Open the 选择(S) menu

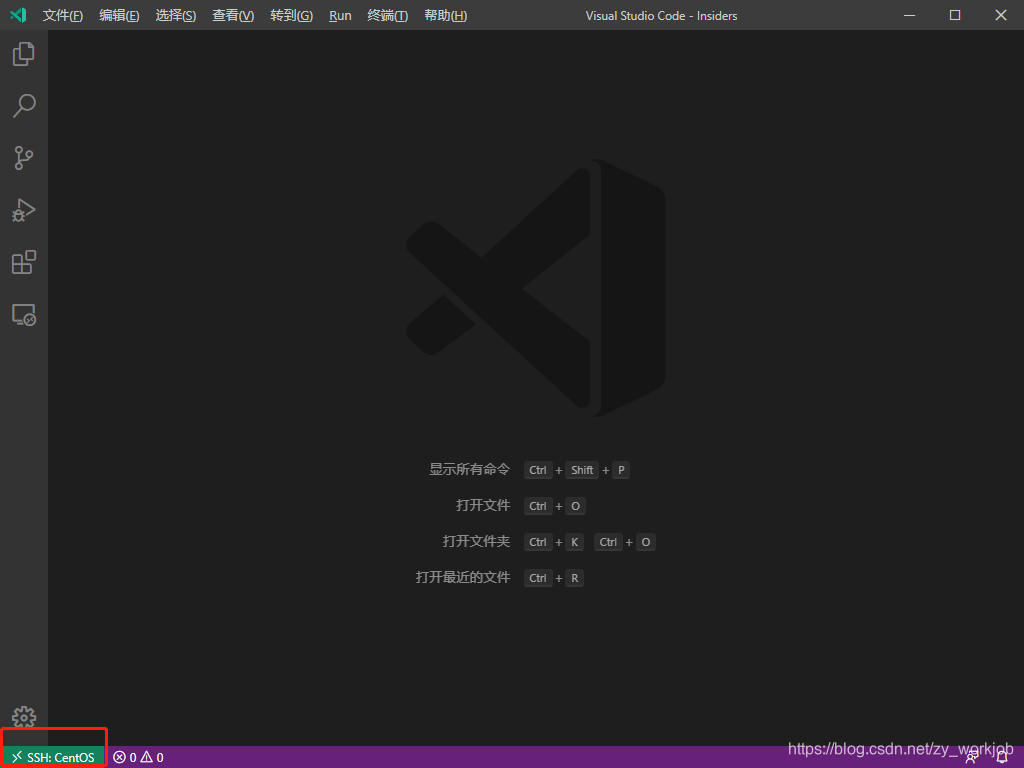coord(176,16)
